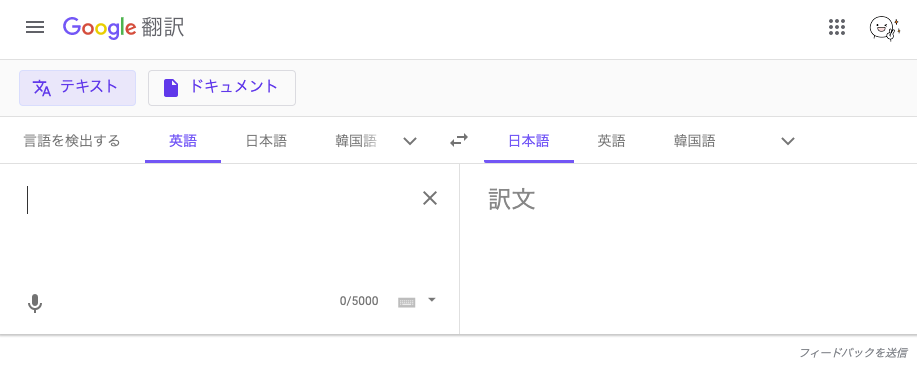Image resolution: width=917 pixels, height=368 pixels.
Task: Switch to ドキュメント translation mode
Action: pyautogui.click(x=222, y=88)
